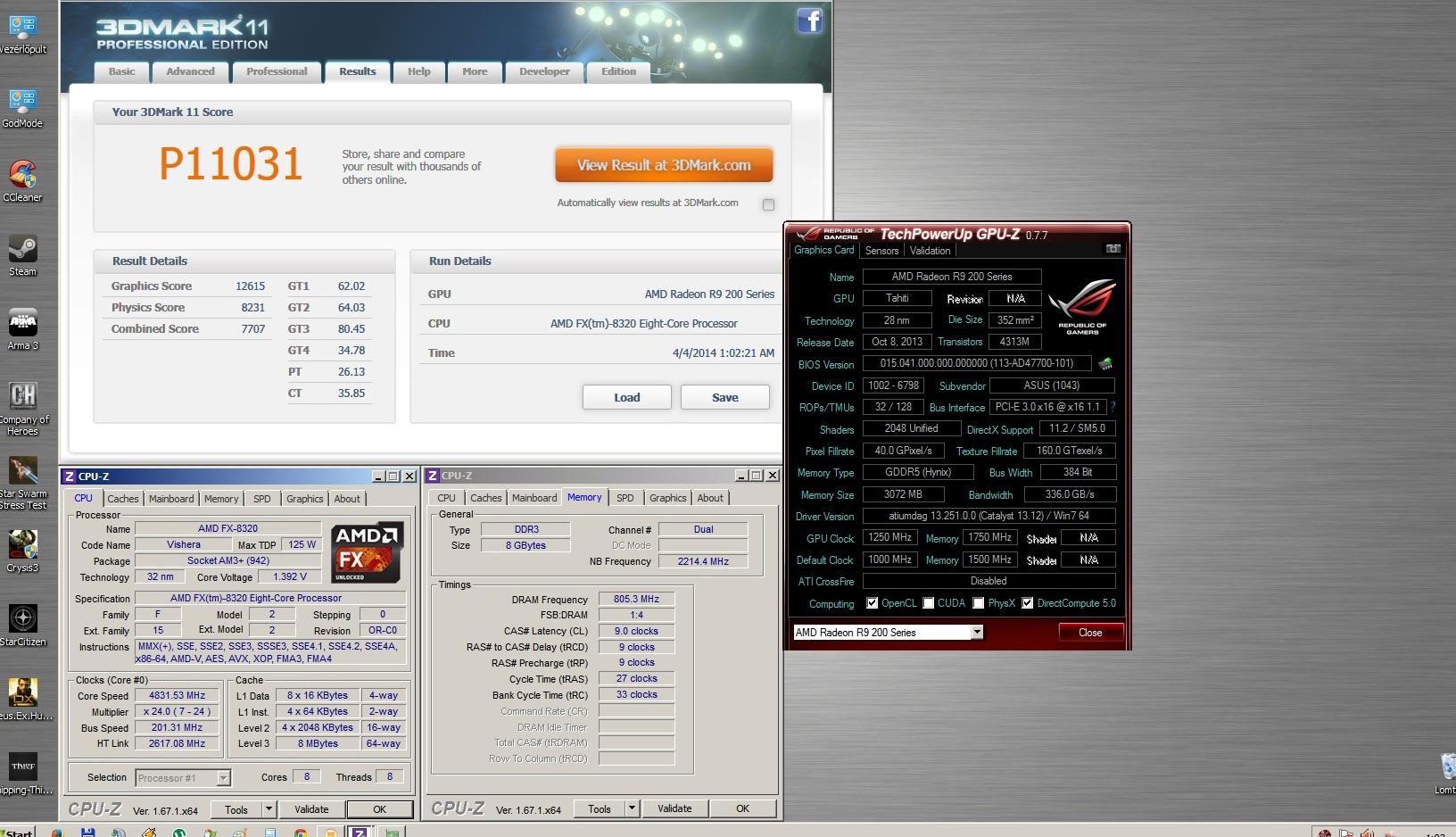Click OK in the CPU-Z window showing the Memory tab
This screenshot has width=1456, height=837.
tap(742, 808)
